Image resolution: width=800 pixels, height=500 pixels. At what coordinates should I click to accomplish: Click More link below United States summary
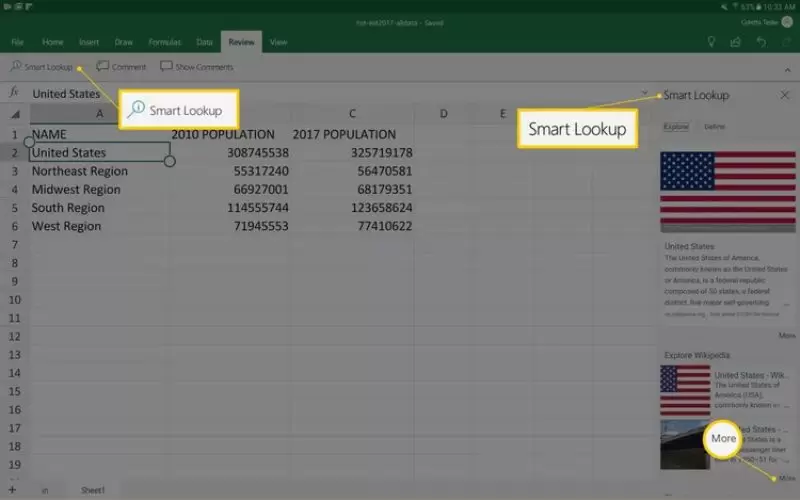point(787,335)
